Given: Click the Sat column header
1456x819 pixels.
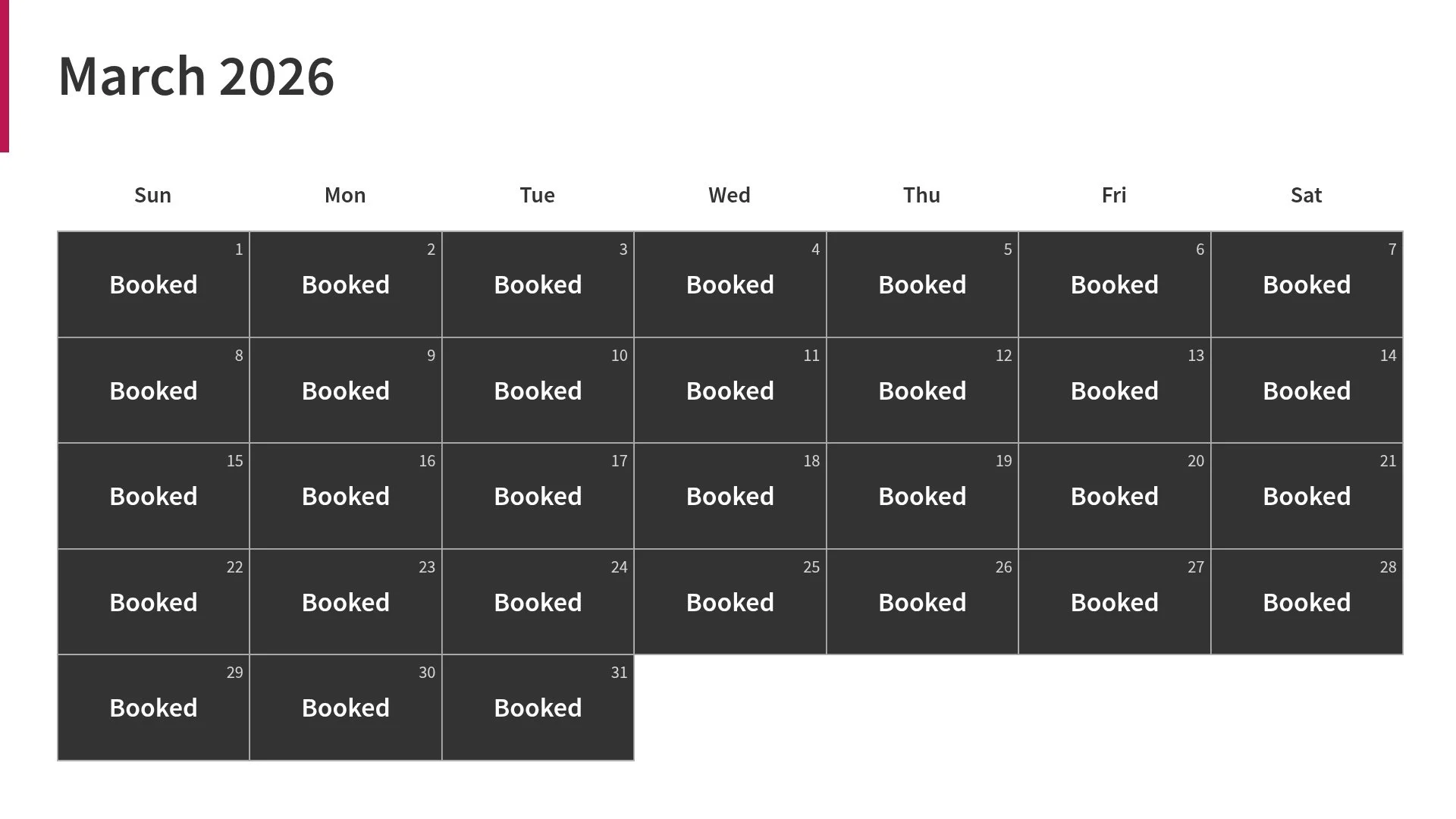Looking at the screenshot, I should [x=1306, y=195].
